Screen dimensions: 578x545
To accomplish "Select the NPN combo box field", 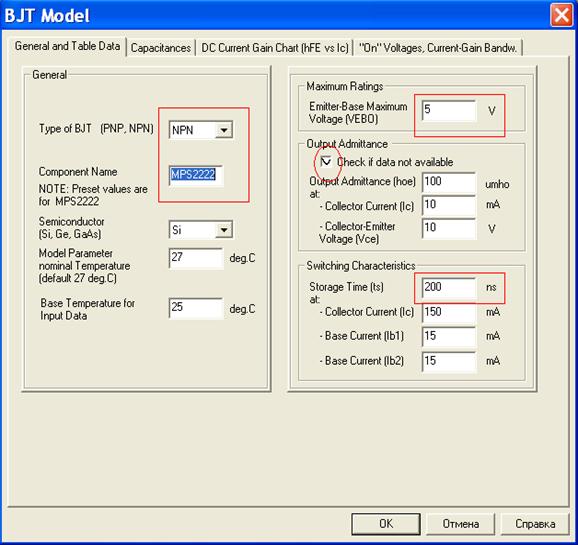I will click(x=201, y=130).
